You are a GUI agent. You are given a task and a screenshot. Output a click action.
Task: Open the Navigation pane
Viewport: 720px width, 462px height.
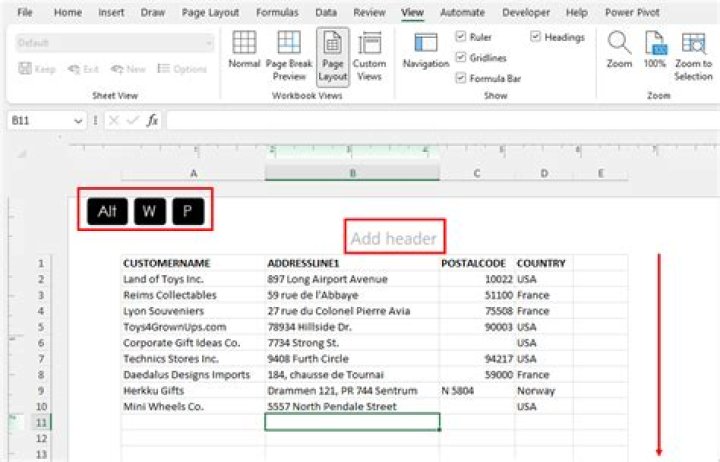pyautogui.click(x=426, y=51)
